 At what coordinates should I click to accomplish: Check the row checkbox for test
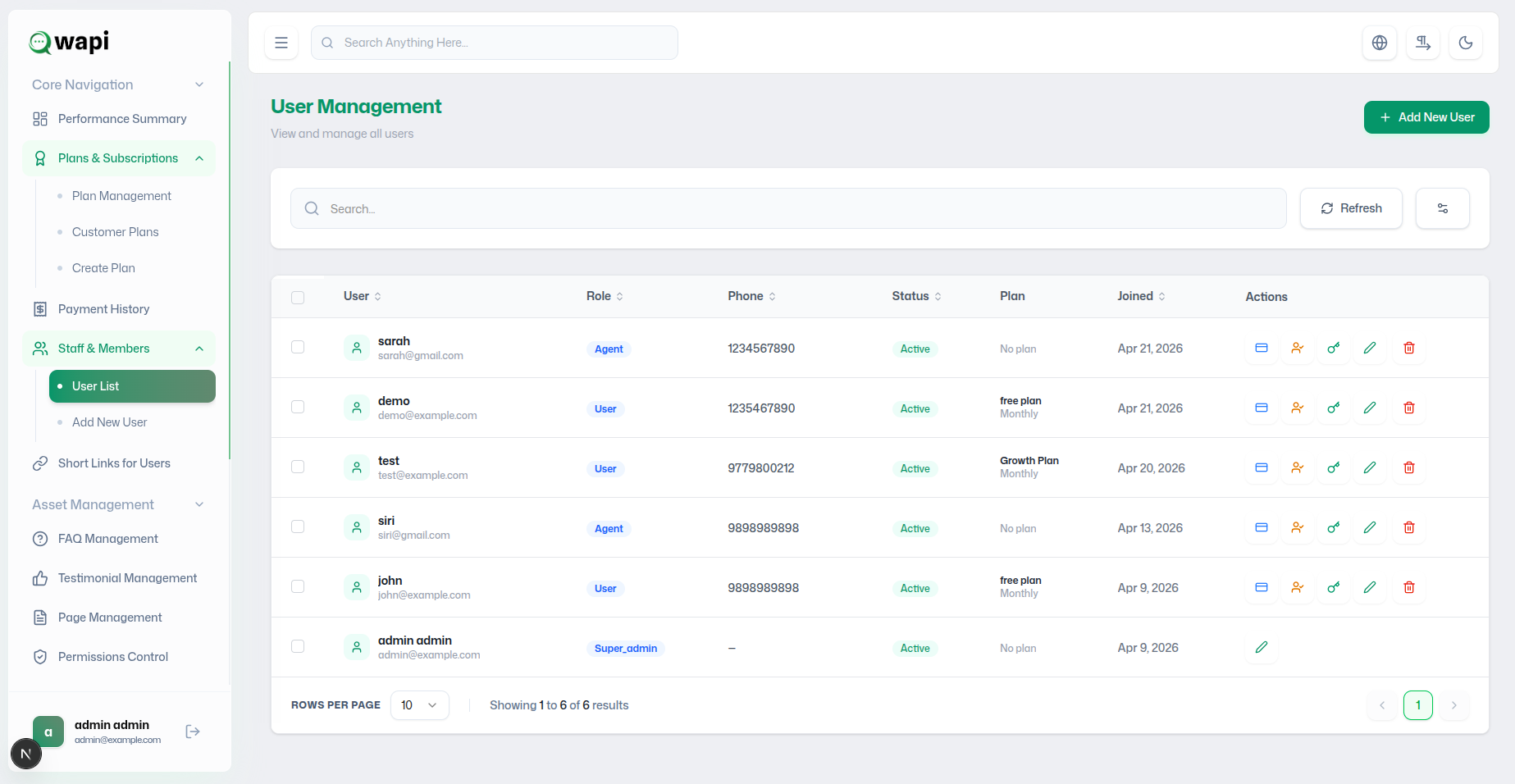coord(298,467)
